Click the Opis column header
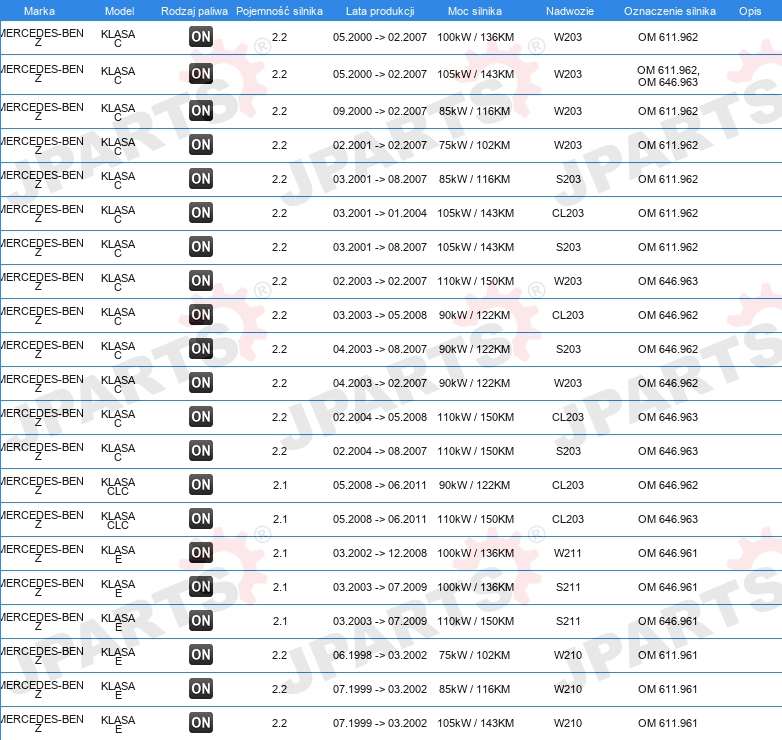This screenshot has width=782, height=740. click(x=750, y=11)
